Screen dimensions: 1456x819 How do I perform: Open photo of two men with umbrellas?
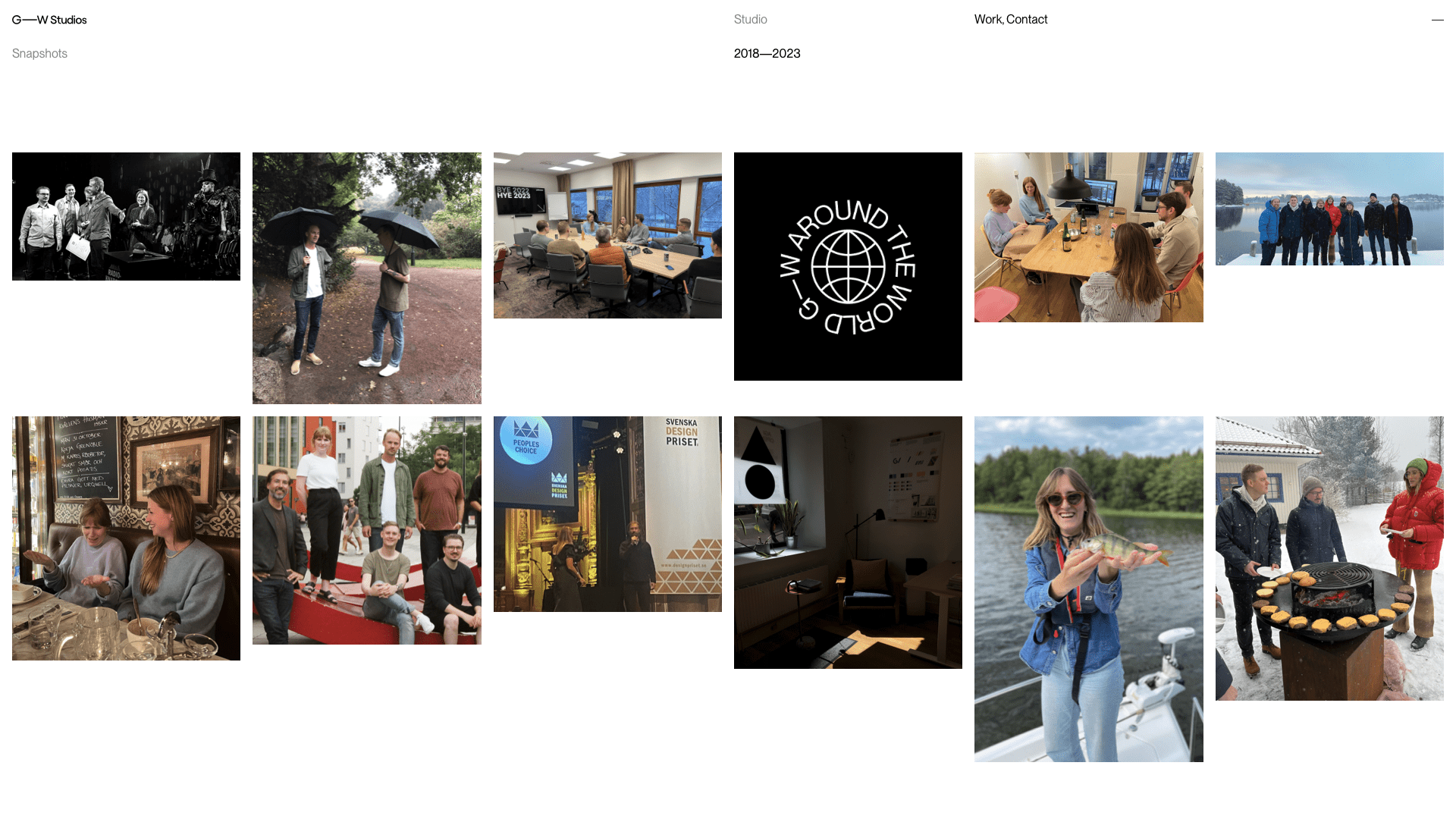click(366, 278)
